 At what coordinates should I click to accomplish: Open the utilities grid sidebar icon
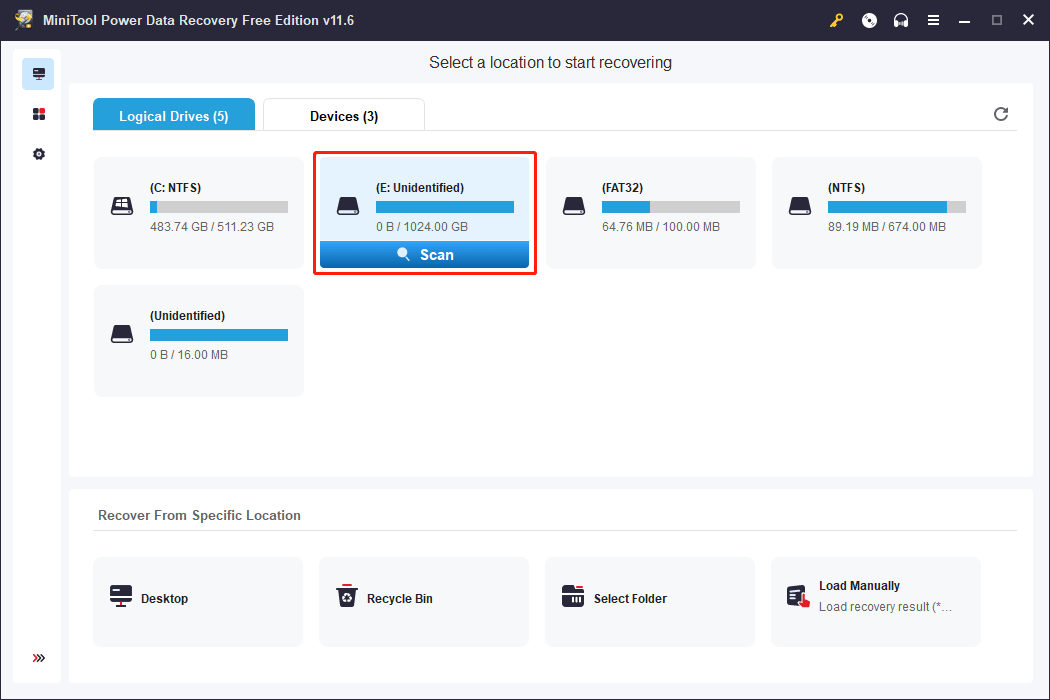[39, 114]
